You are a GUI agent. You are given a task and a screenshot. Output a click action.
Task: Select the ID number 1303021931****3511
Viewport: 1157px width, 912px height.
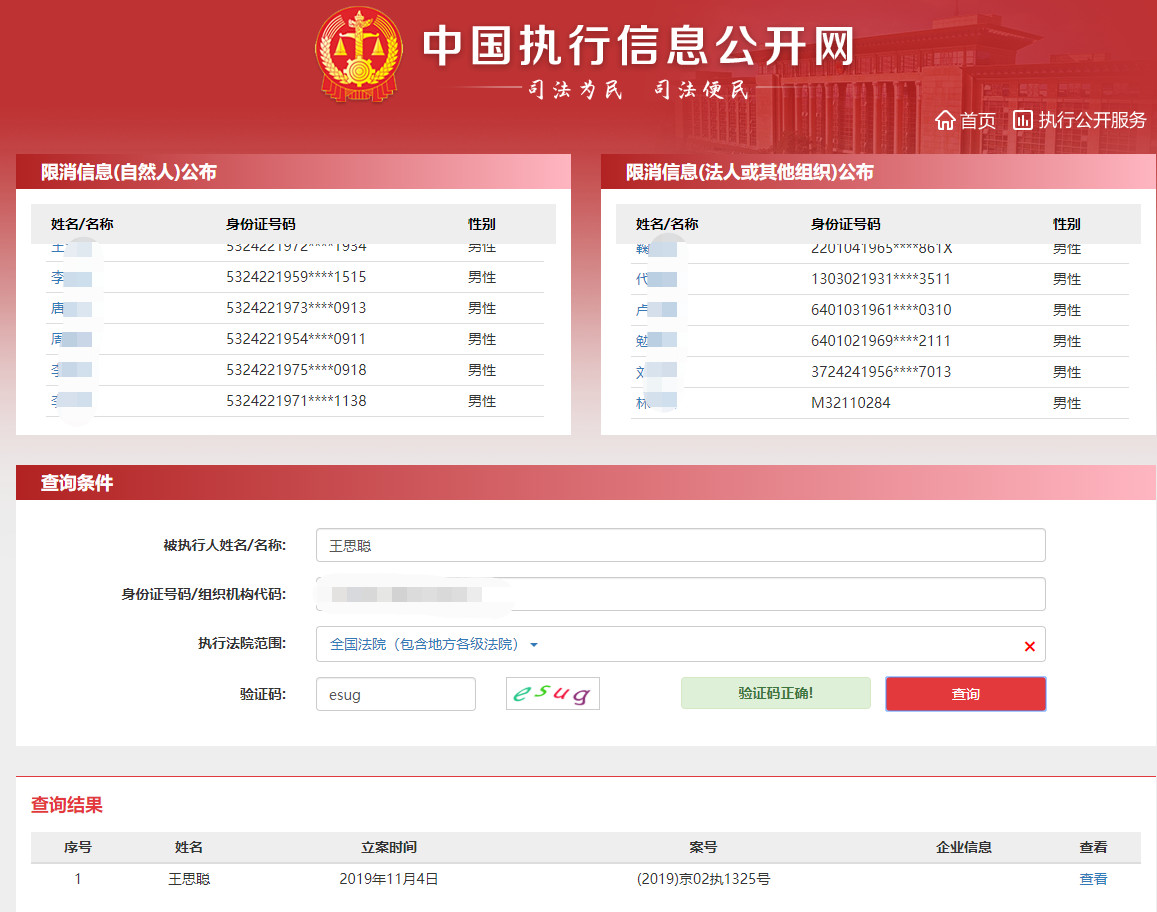pos(881,280)
